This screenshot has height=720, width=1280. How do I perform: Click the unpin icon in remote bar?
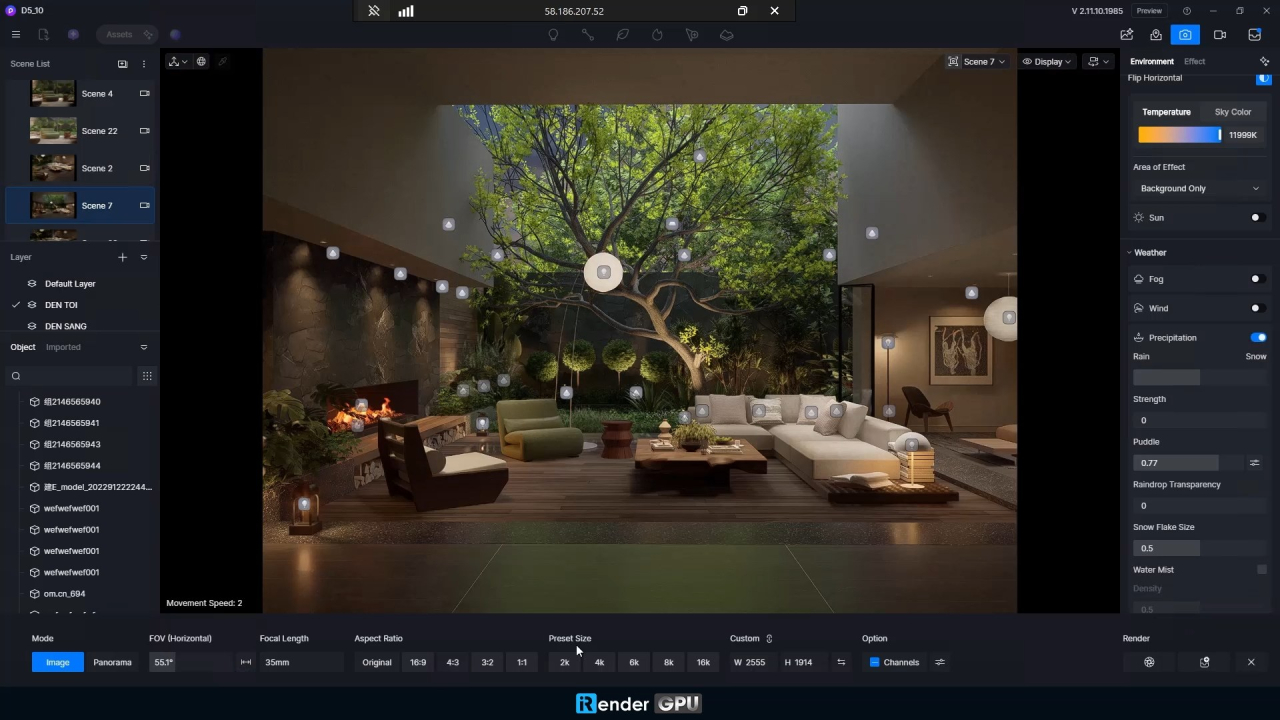click(x=374, y=11)
